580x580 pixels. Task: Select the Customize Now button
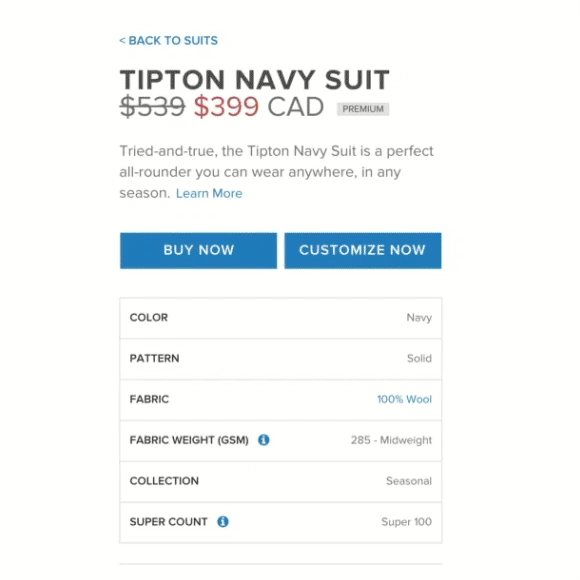coord(363,250)
